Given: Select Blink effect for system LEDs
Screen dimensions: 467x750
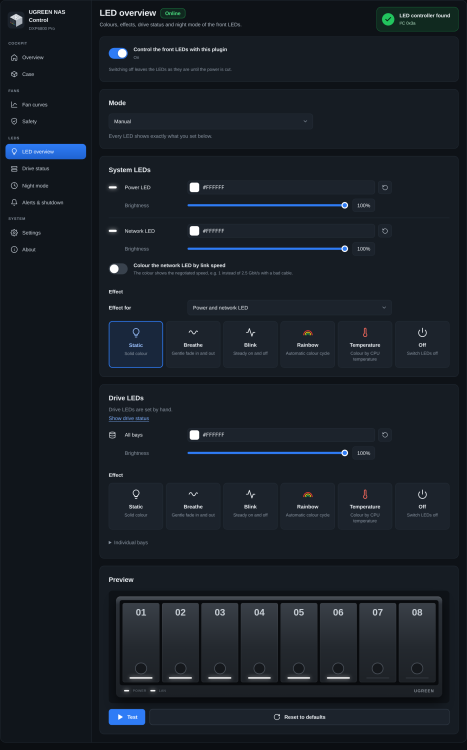Looking at the screenshot, I should tap(250, 344).
